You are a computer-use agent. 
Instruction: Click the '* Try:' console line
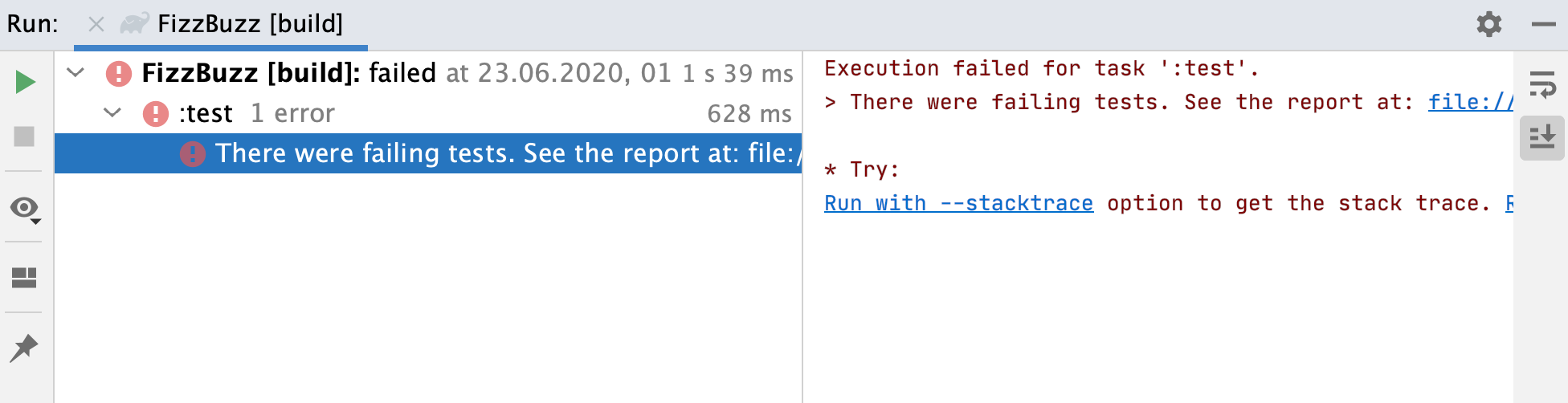[x=862, y=169]
